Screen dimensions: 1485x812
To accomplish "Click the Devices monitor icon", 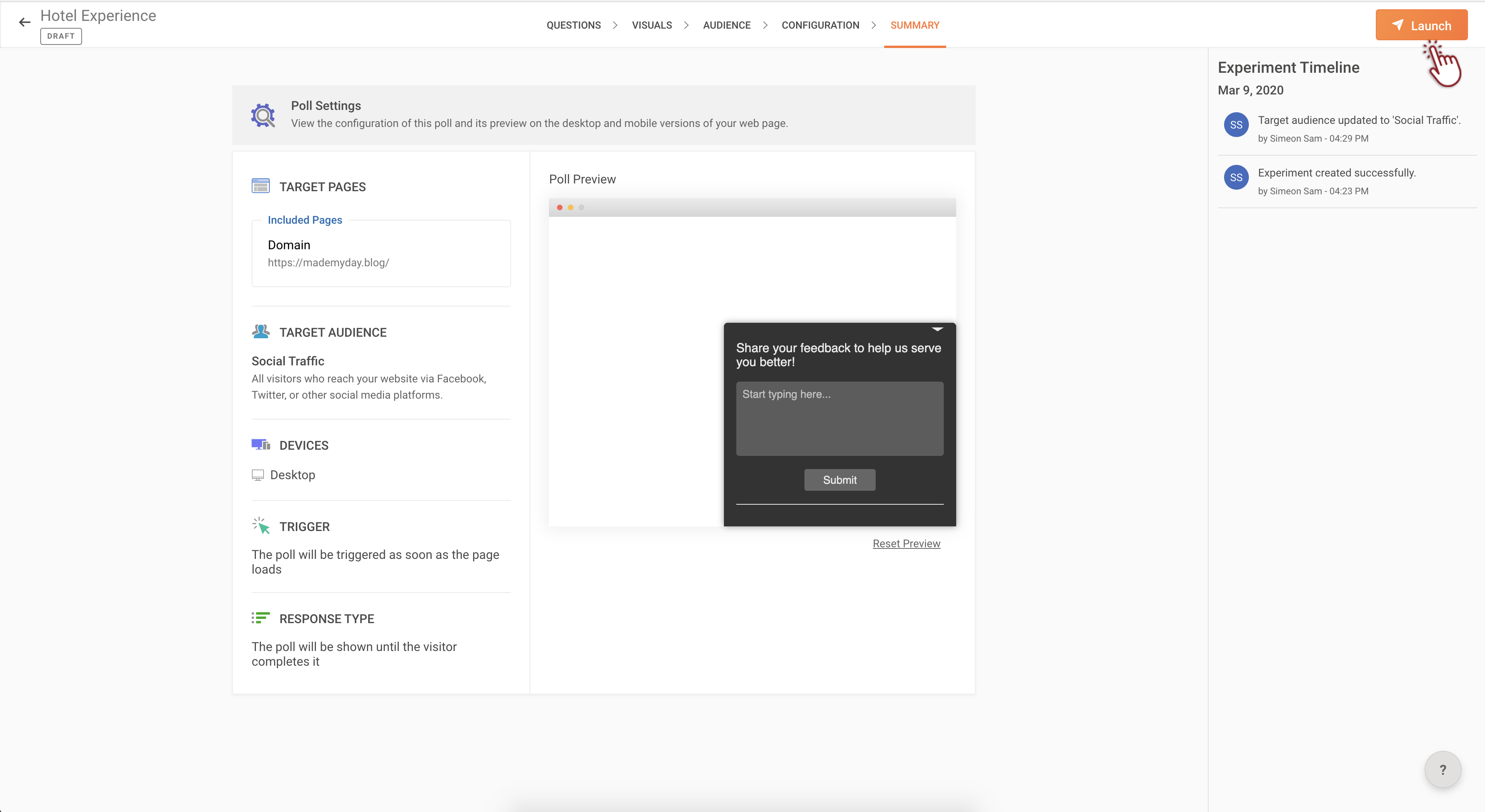I will [x=261, y=445].
